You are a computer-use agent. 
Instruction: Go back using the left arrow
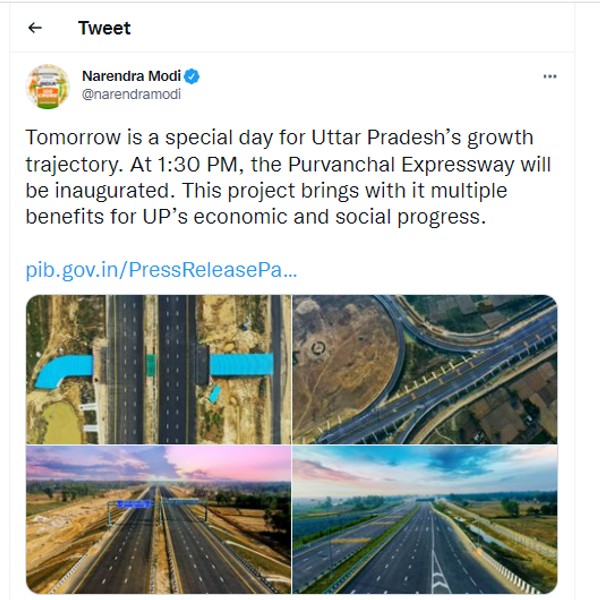tap(35, 28)
